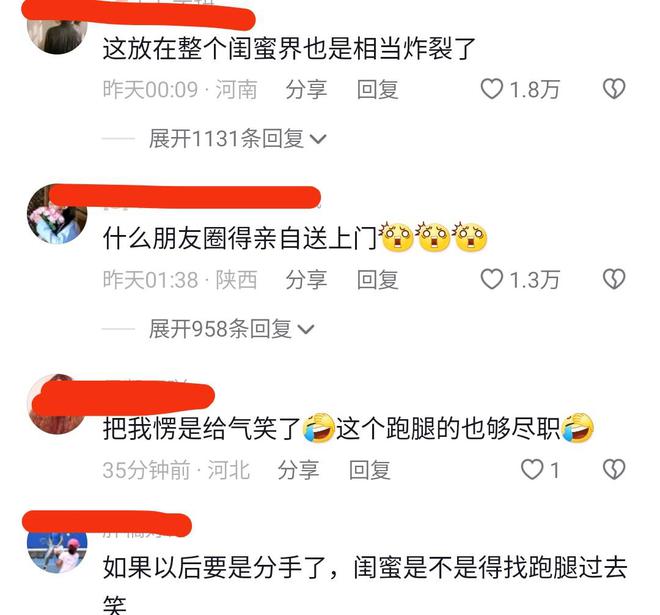Share the 陕西 comment via 分享
The width and height of the screenshot is (660, 615).
(306, 280)
